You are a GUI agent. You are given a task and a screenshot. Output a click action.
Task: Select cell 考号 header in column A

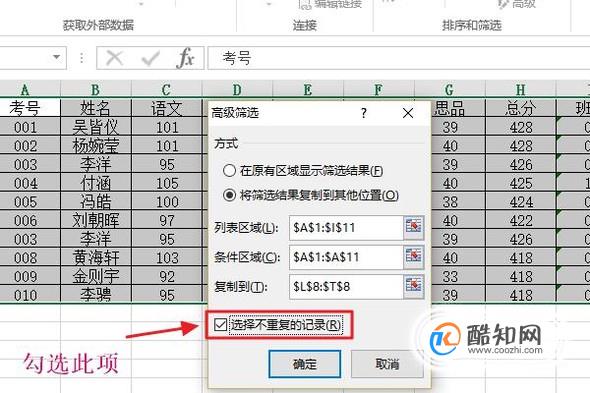point(30,108)
